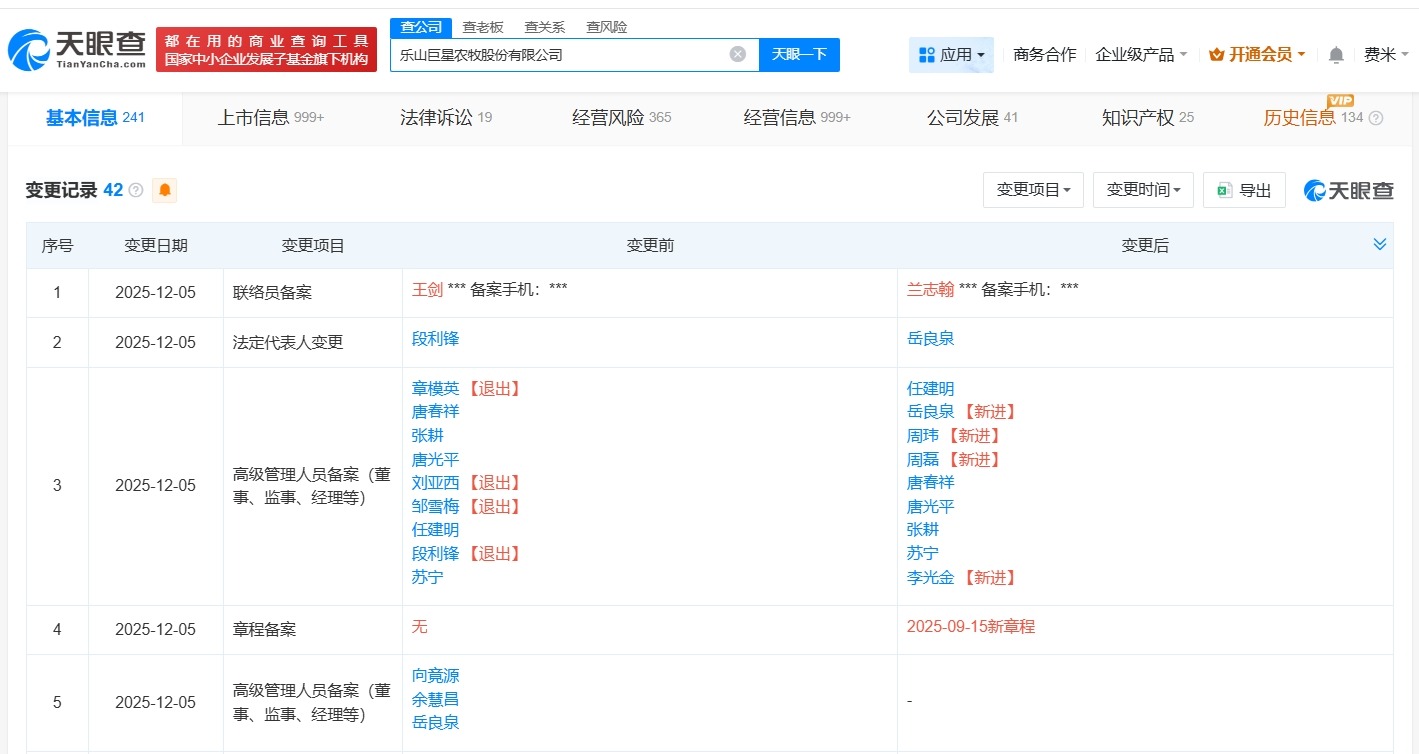1419x754 pixels.
Task: Open the 开通会员 membership dropdown
Action: coord(1257,55)
